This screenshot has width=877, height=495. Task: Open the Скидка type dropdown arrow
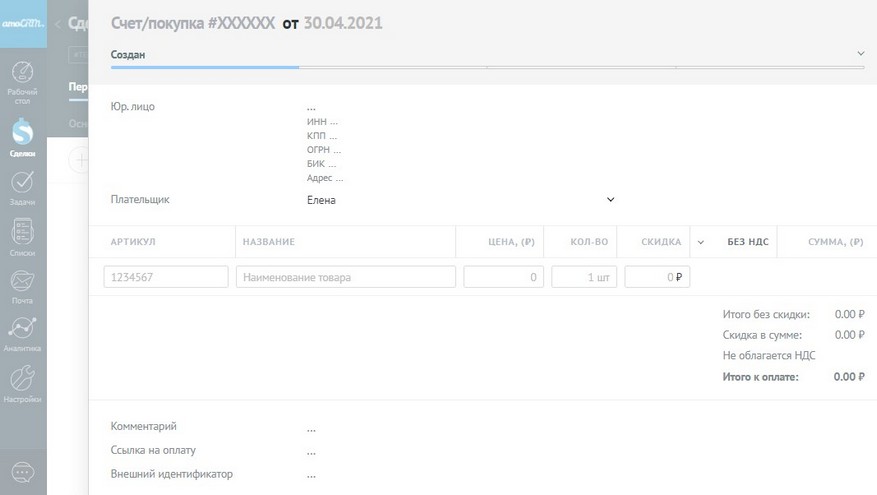tap(700, 242)
